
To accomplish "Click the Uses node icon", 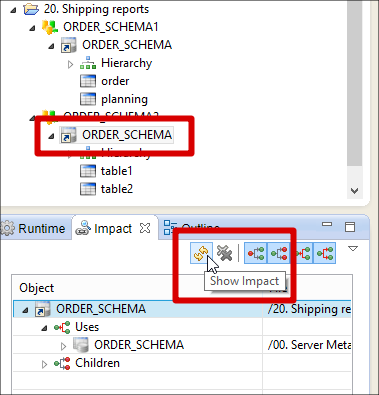I will (x=62, y=327).
